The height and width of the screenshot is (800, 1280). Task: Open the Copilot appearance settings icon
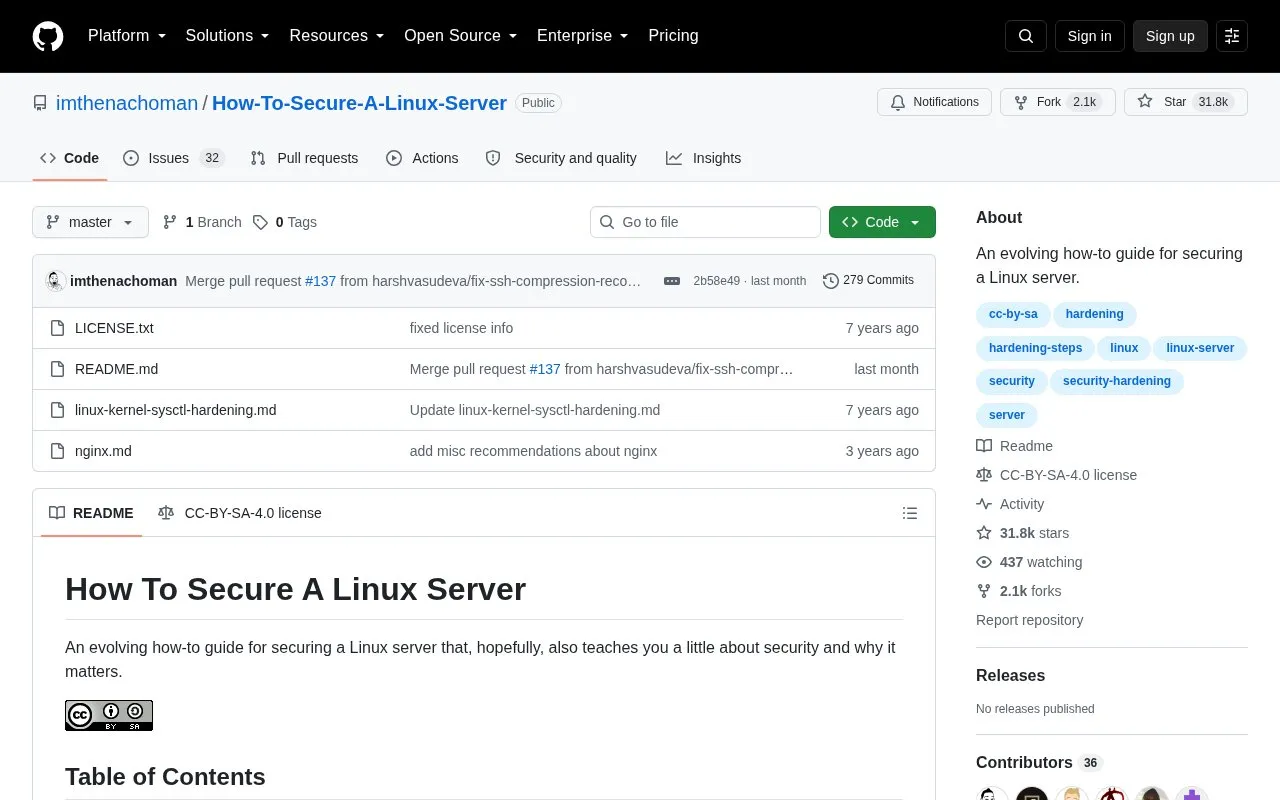(x=1232, y=36)
